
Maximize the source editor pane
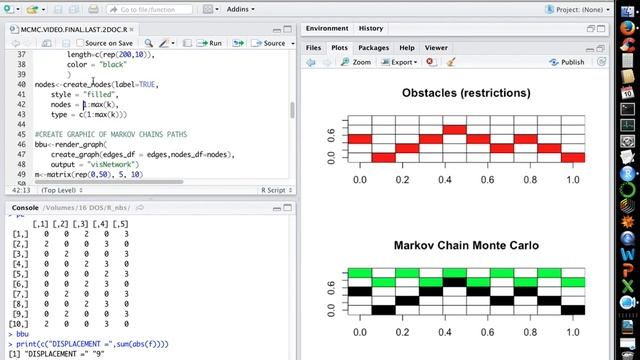288,29
